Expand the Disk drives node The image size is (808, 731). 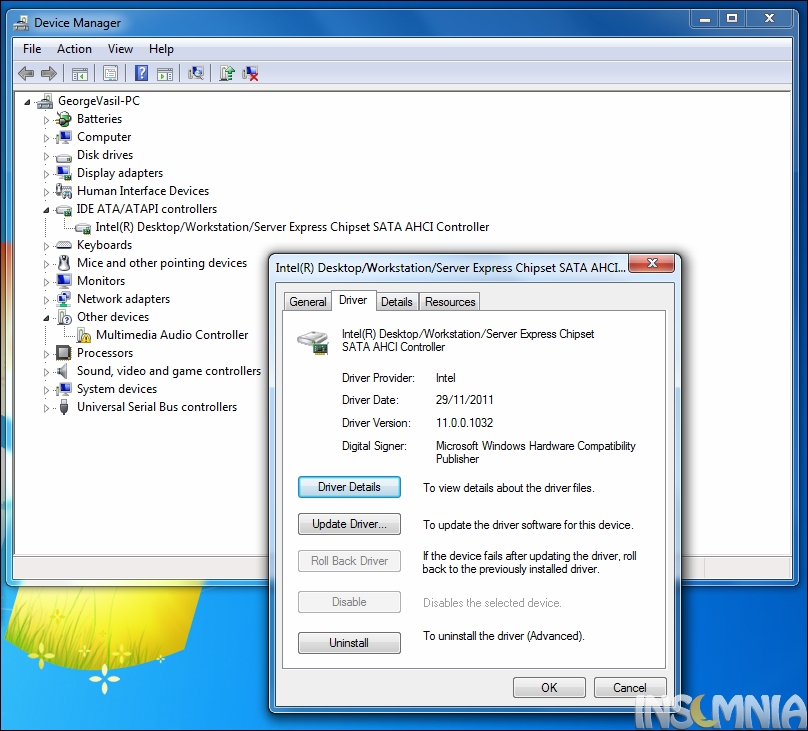[46, 156]
